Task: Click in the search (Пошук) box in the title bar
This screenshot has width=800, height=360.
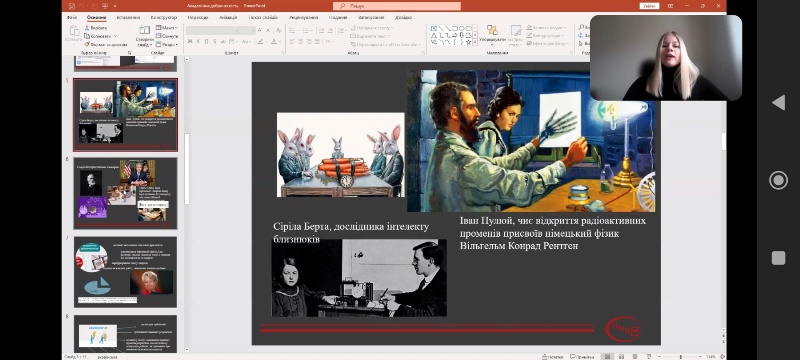Action: [x=397, y=6]
